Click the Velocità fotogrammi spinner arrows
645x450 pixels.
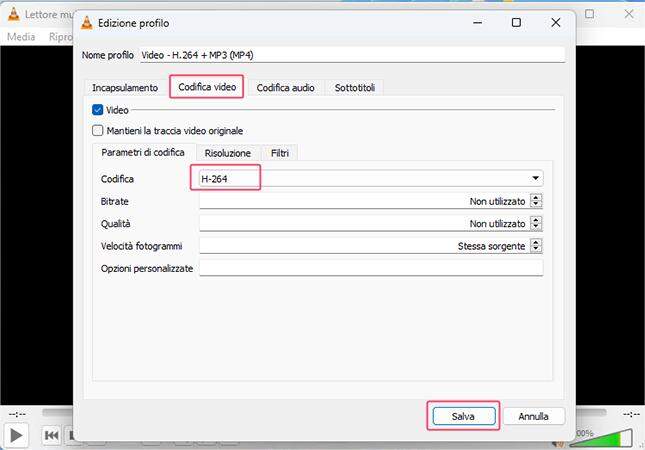(x=536, y=246)
